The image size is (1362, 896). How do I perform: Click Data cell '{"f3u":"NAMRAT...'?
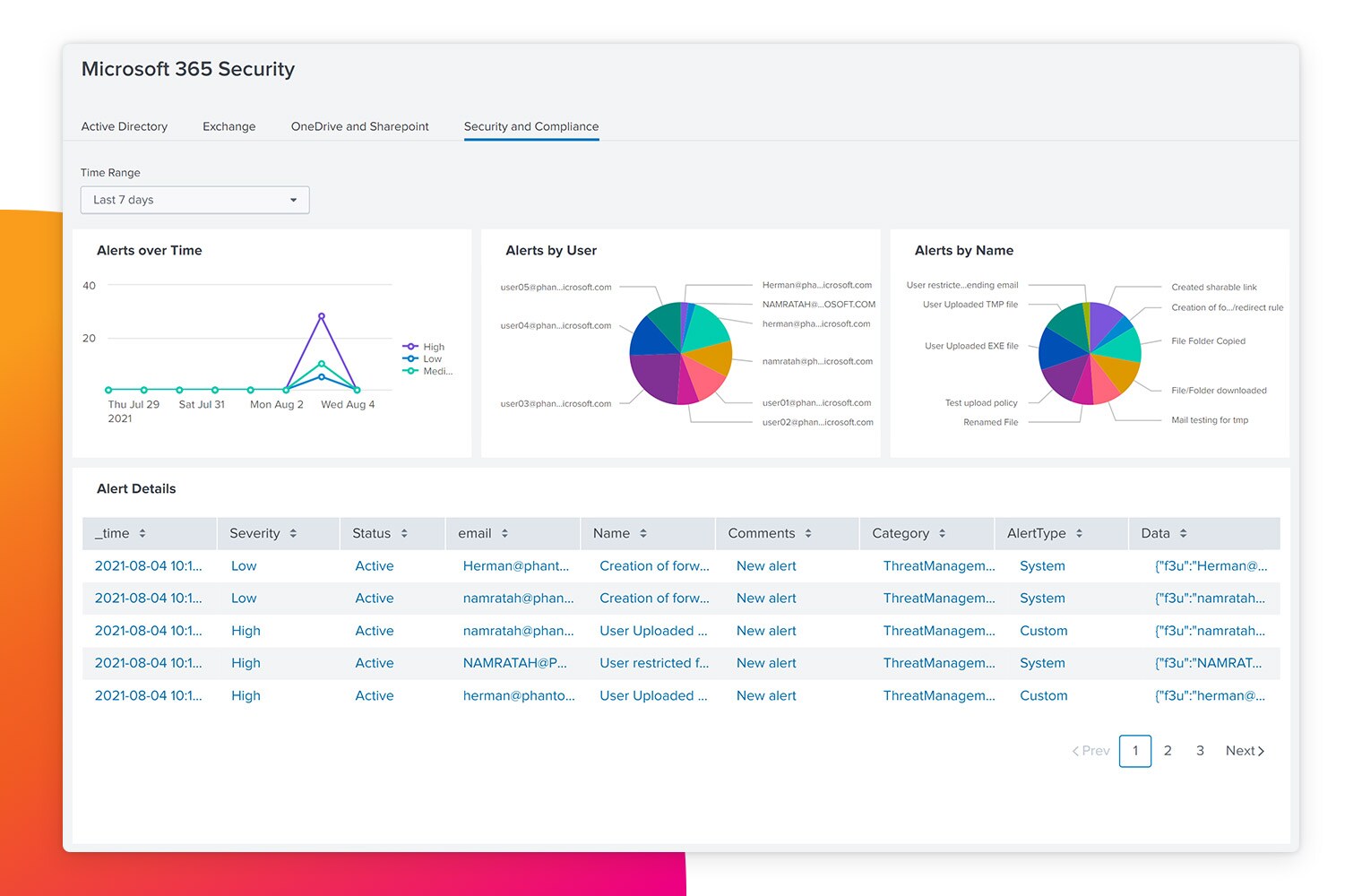pyautogui.click(x=1208, y=663)
